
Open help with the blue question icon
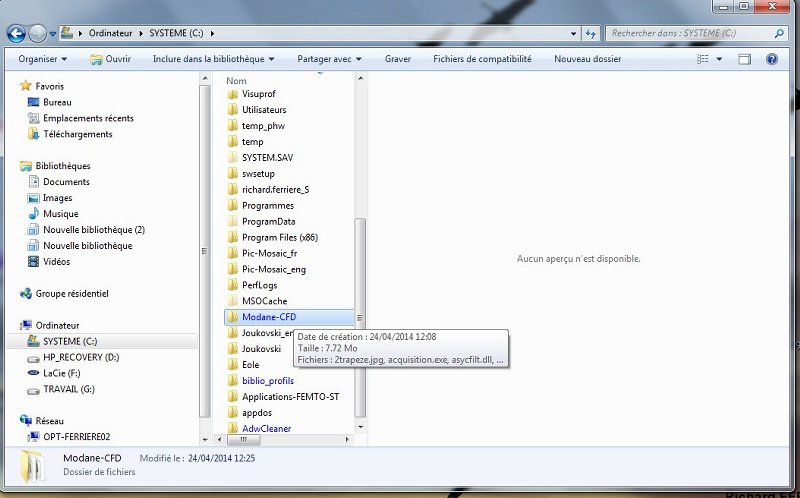point(772,59)
